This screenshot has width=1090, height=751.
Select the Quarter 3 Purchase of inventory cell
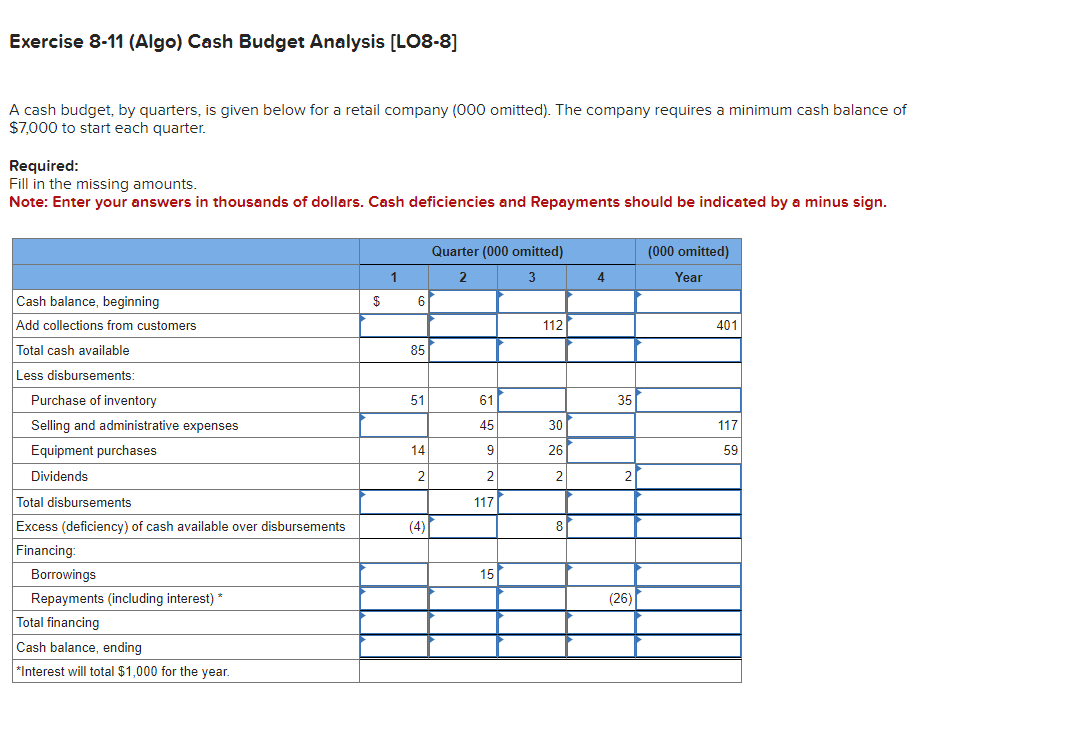pos(532,400)
